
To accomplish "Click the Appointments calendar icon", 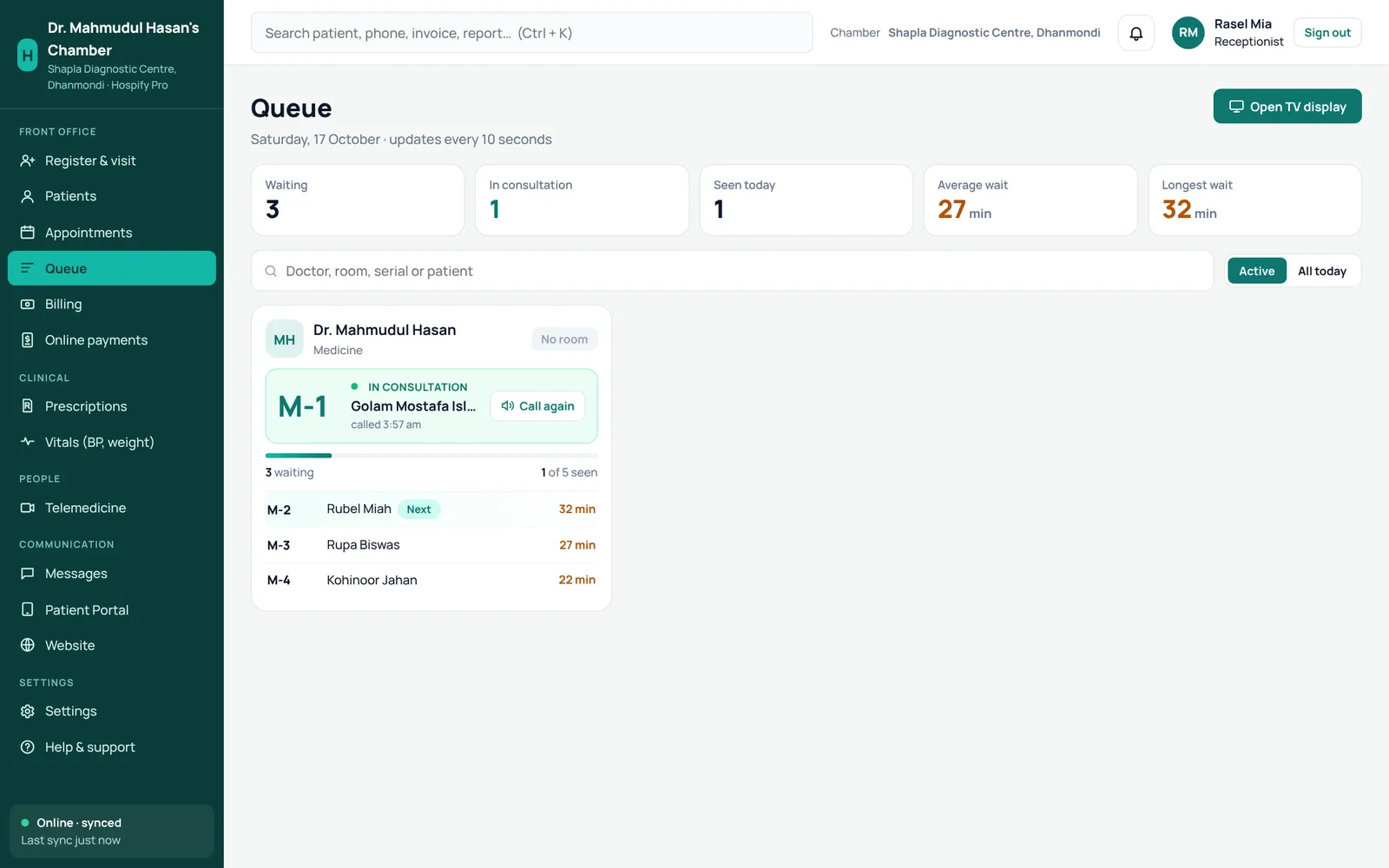I will pos(28,233).
